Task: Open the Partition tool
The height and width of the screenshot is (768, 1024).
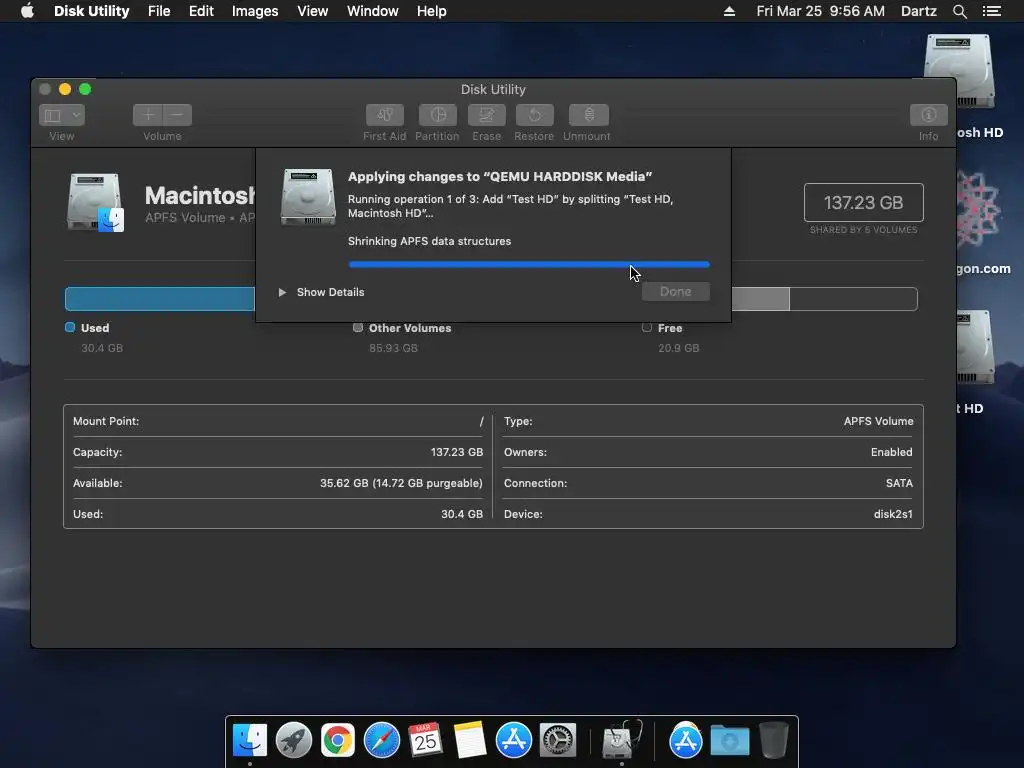Action: tap(438, 116)
